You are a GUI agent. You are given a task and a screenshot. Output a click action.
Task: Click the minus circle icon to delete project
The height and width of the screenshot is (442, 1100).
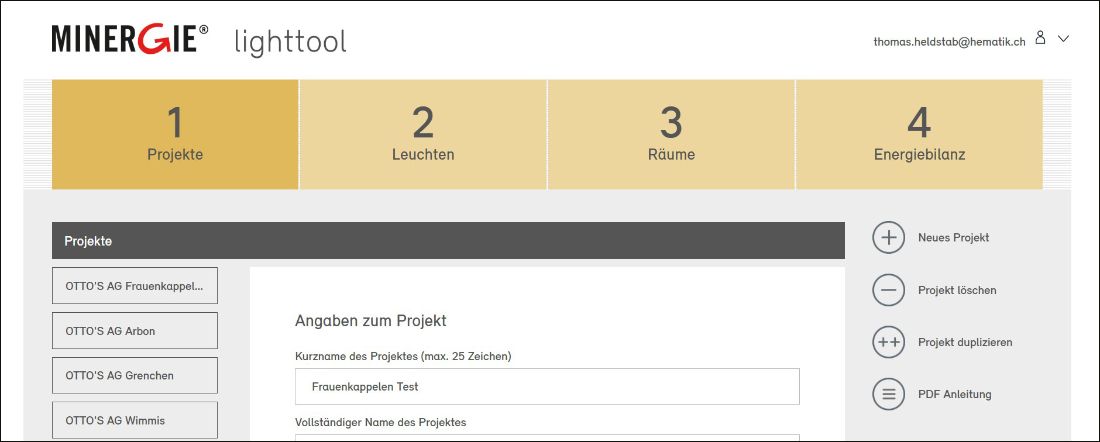point(889,290)
